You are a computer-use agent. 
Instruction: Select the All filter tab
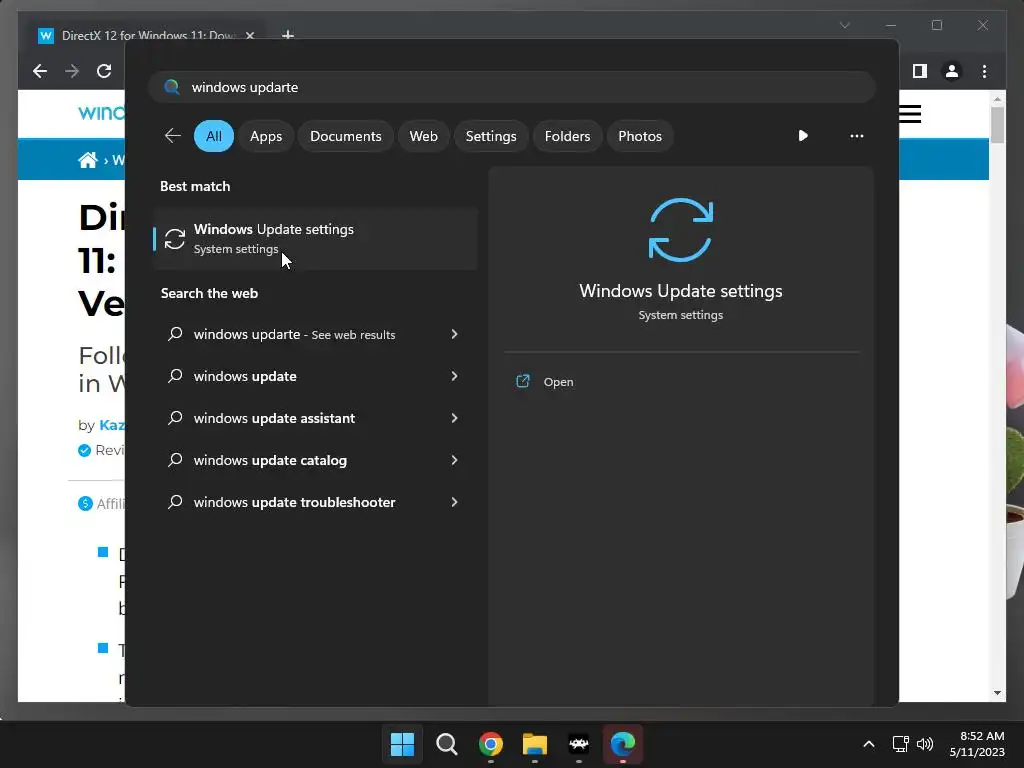click(214, 136)
